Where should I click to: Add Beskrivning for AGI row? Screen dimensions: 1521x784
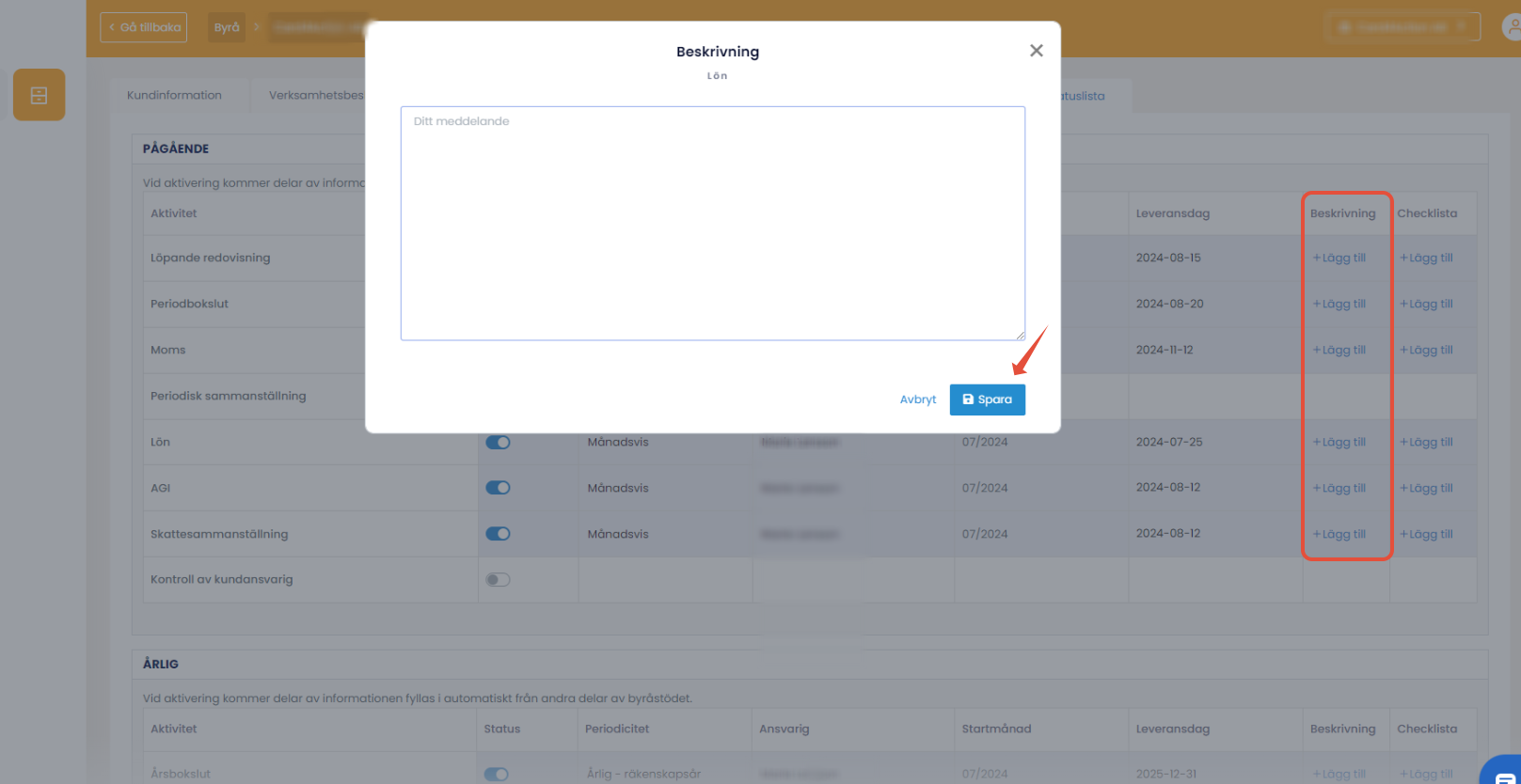click(x=1339, y=488)
